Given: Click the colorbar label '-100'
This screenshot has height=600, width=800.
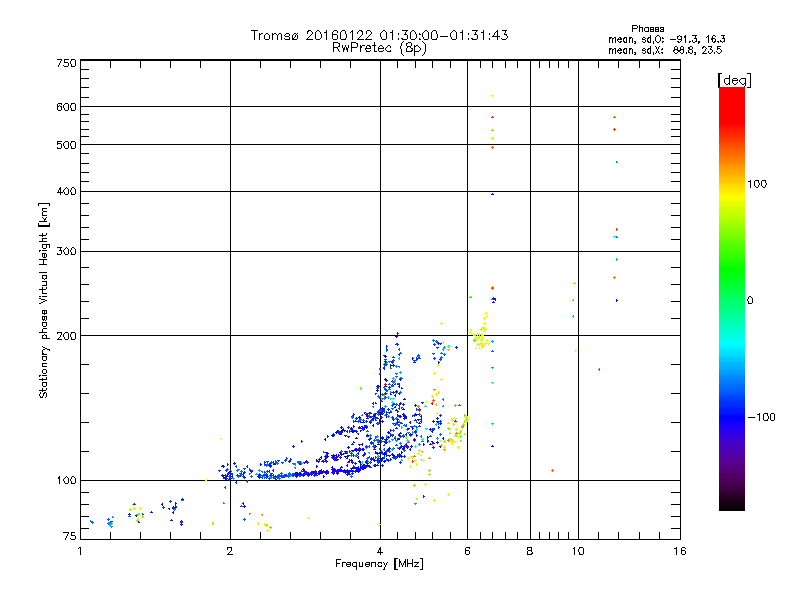Looking at the screenshot, I should tap(761, 417).
